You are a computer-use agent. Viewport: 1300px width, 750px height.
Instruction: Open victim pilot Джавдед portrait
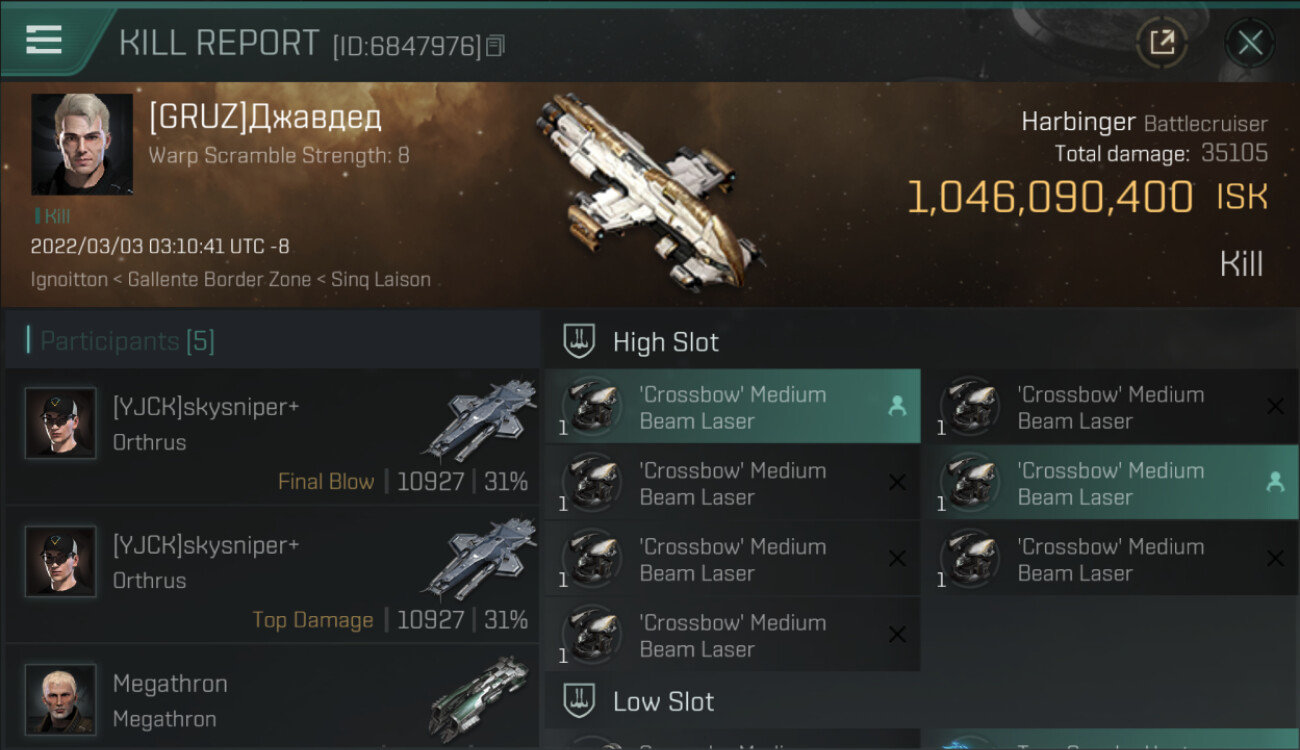(x=82, y=144)
